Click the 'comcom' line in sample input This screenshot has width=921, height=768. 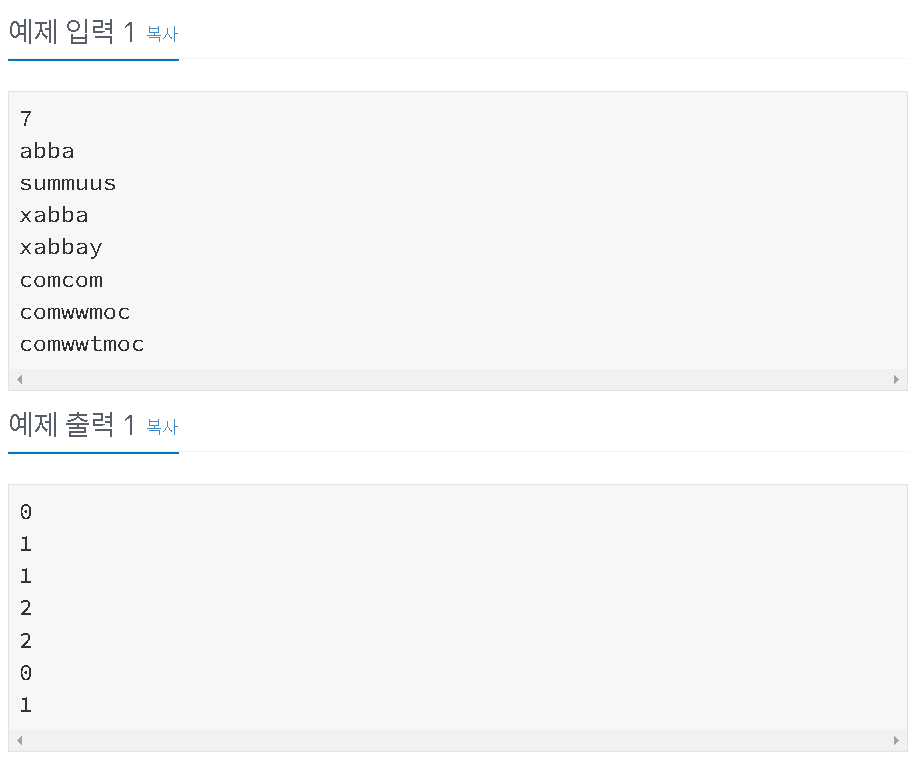click(61, 280)
